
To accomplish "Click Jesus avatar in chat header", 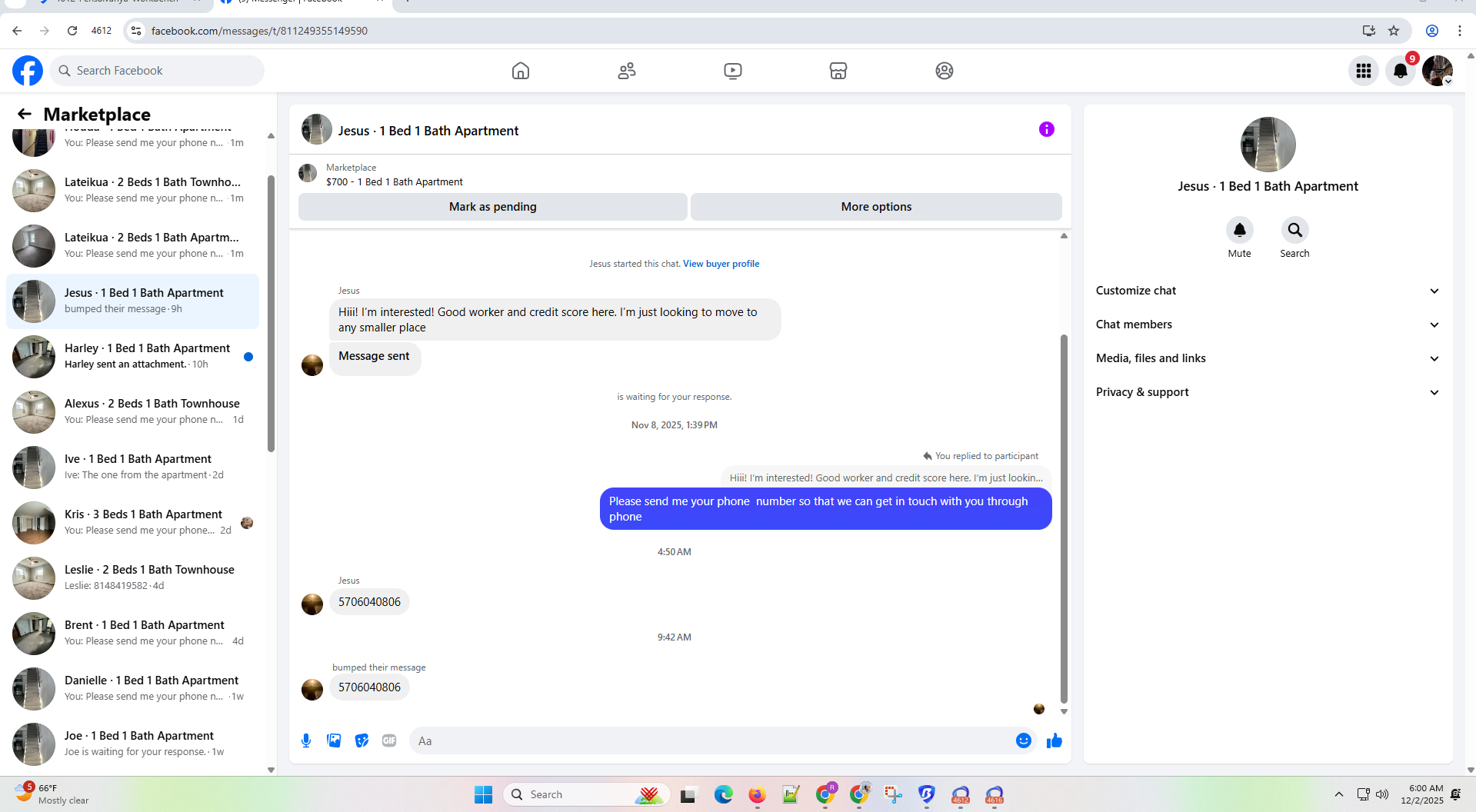I will coord(316,130).
